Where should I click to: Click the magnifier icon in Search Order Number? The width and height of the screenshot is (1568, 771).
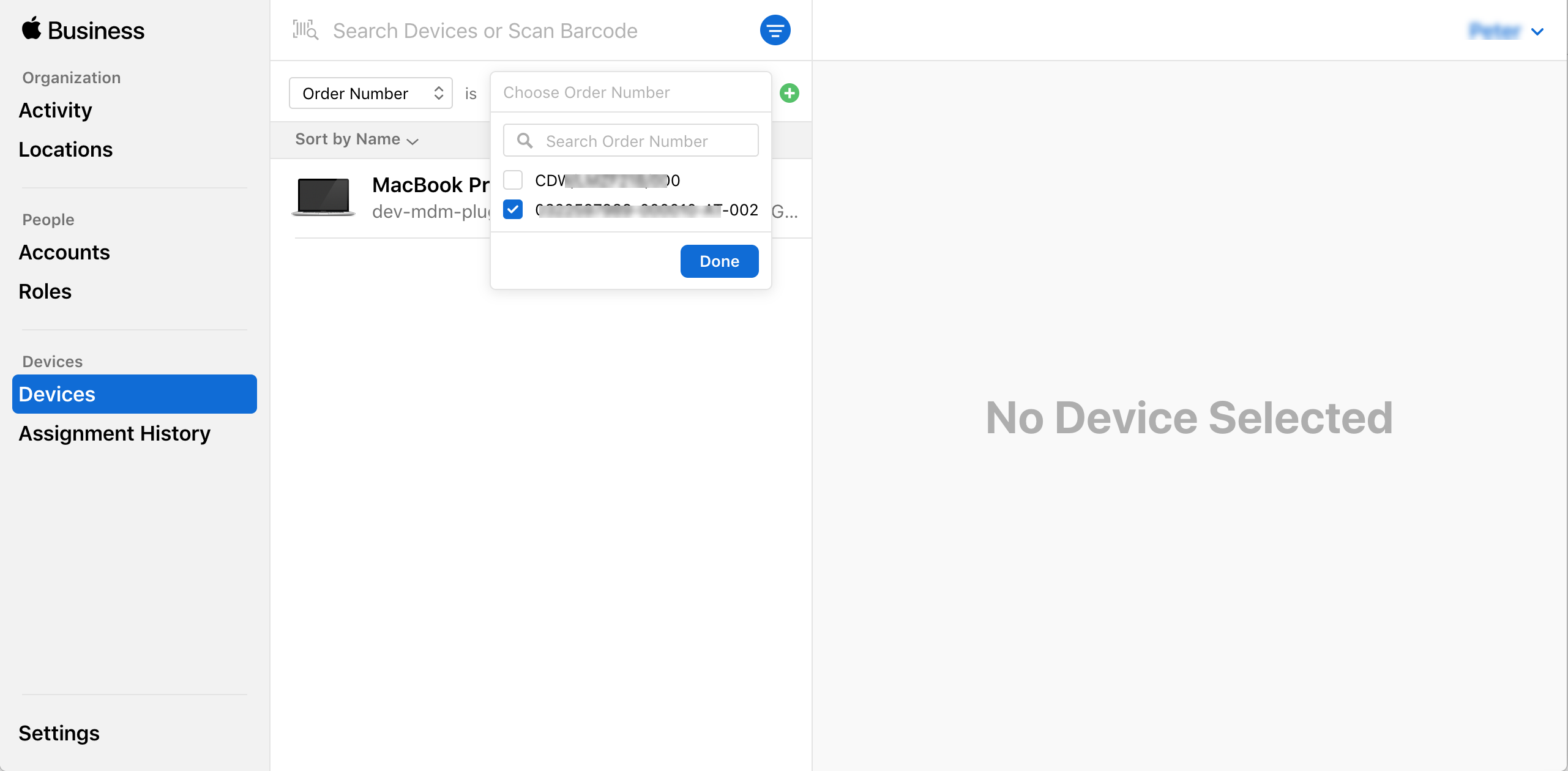click(x=525, y=141)
